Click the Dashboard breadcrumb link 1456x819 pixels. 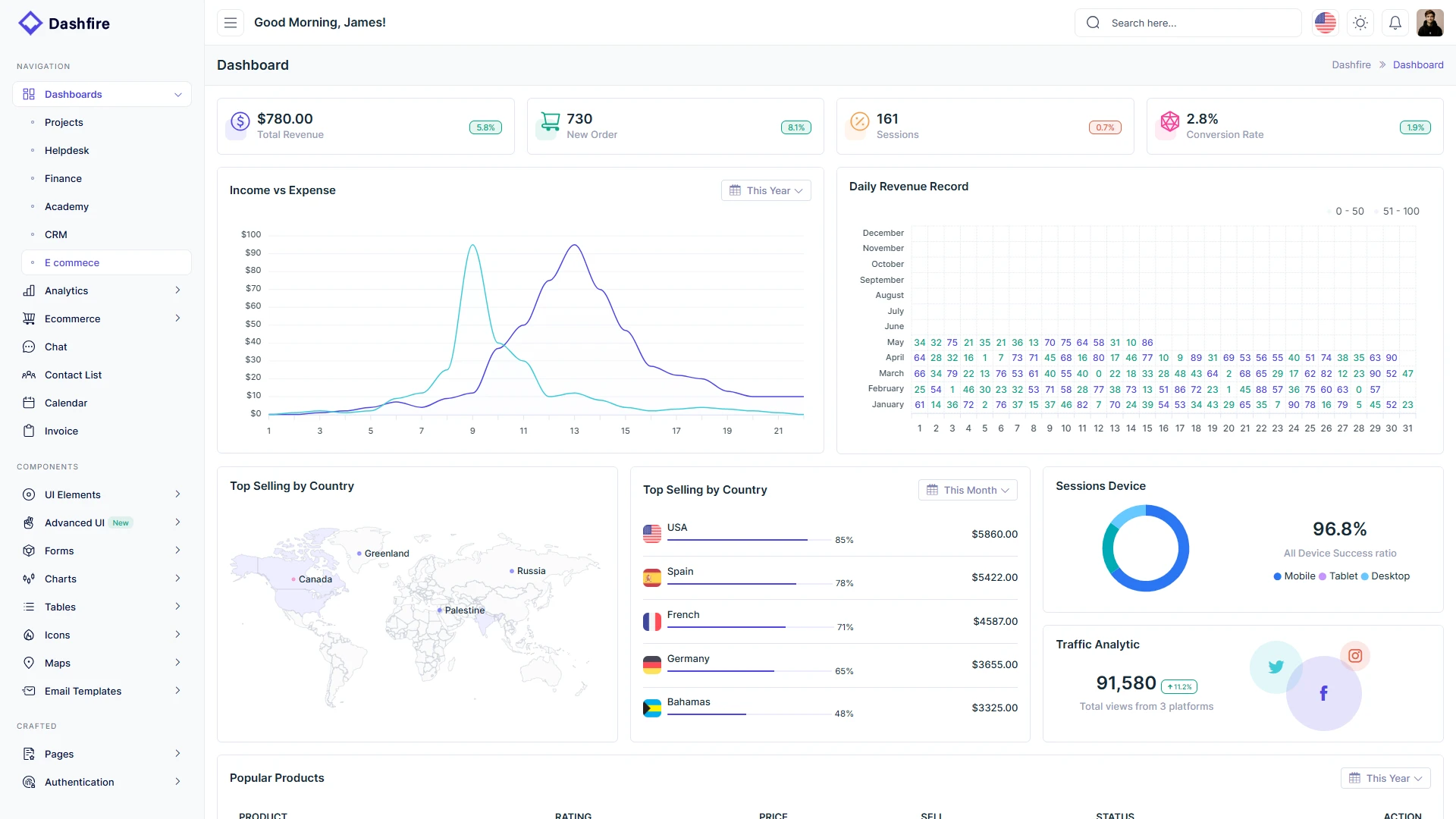click(x=1418, y=65)
